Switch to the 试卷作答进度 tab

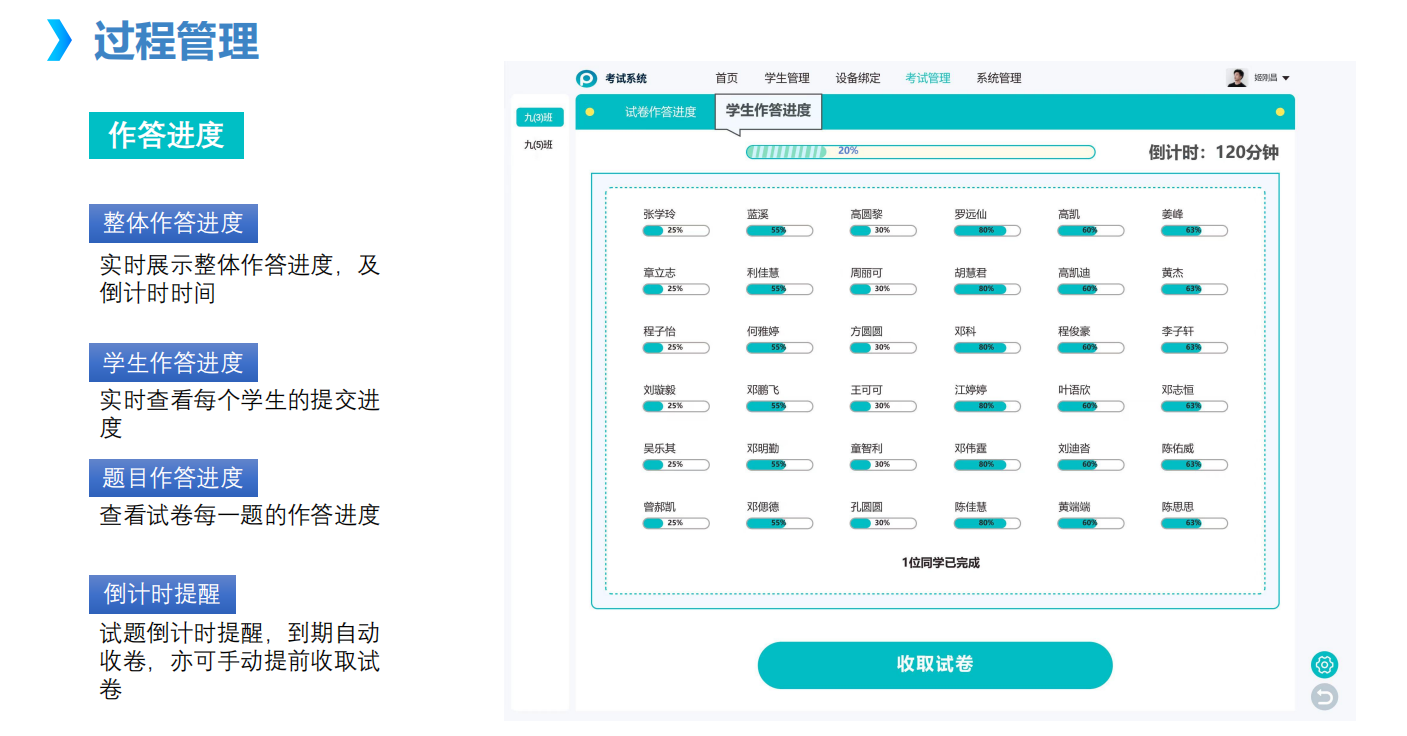[x=660, y=112]
